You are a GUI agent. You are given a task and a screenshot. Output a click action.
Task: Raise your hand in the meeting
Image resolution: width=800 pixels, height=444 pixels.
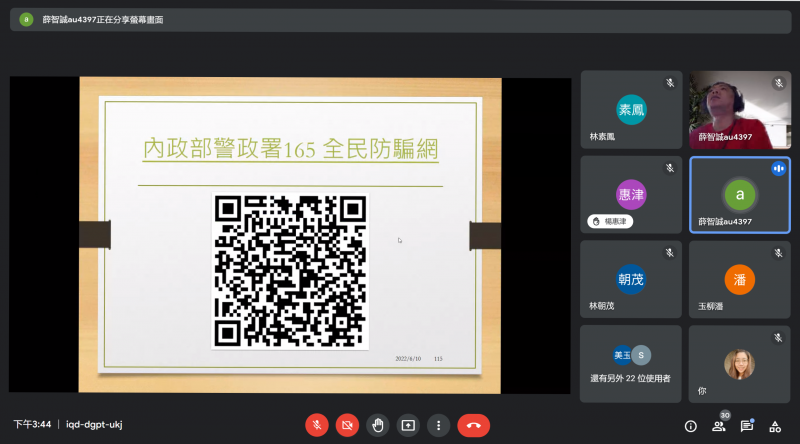click(378, 425)
